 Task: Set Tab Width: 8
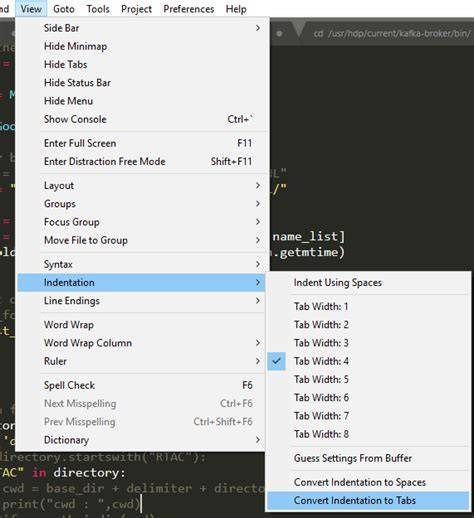368,434
